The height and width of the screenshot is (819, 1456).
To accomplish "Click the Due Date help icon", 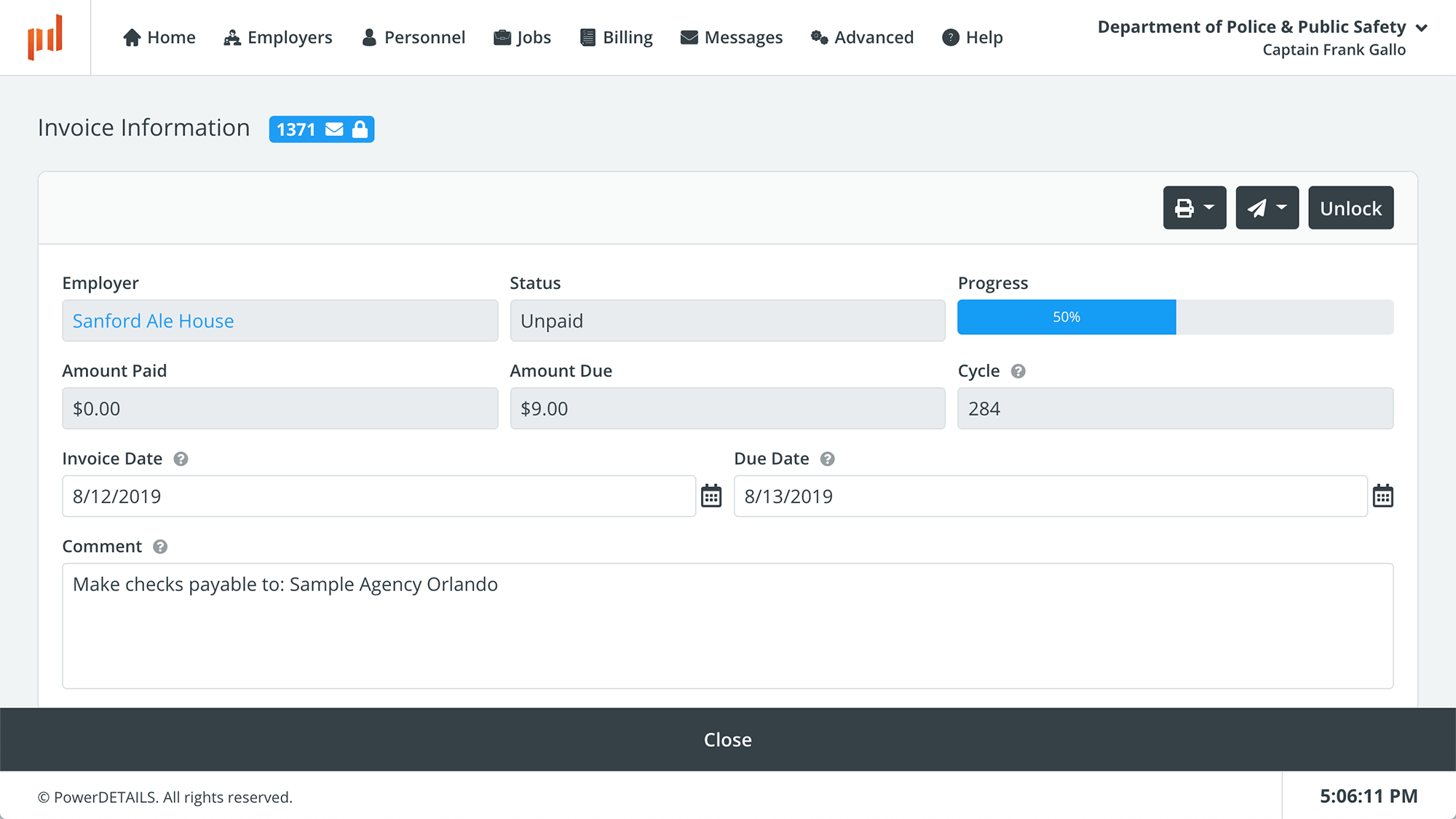I will click(826, 459).
